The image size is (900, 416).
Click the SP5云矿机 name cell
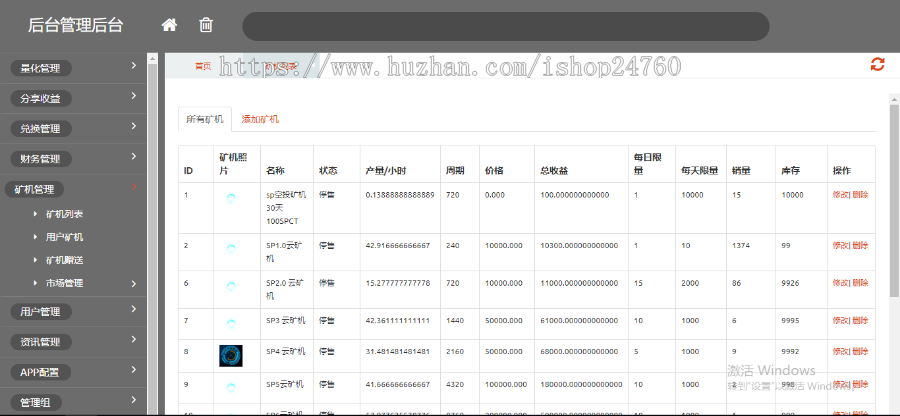click(x=285, y=384)
